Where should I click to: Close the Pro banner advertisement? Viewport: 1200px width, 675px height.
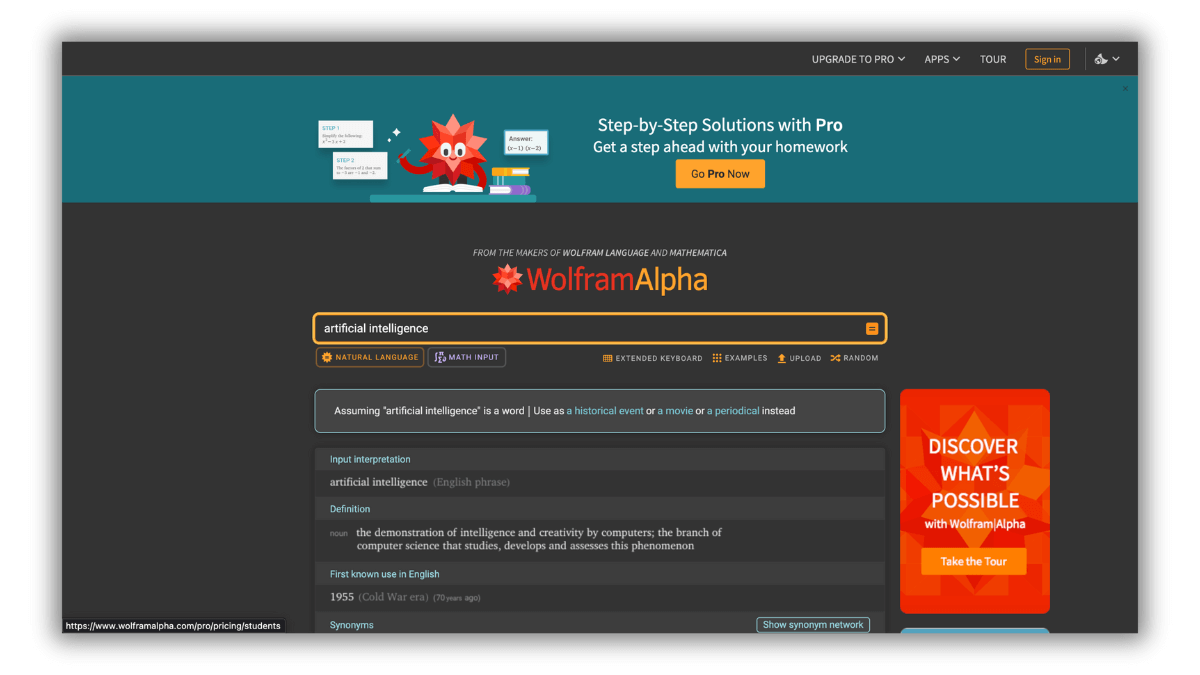(x=1125, y=89)
